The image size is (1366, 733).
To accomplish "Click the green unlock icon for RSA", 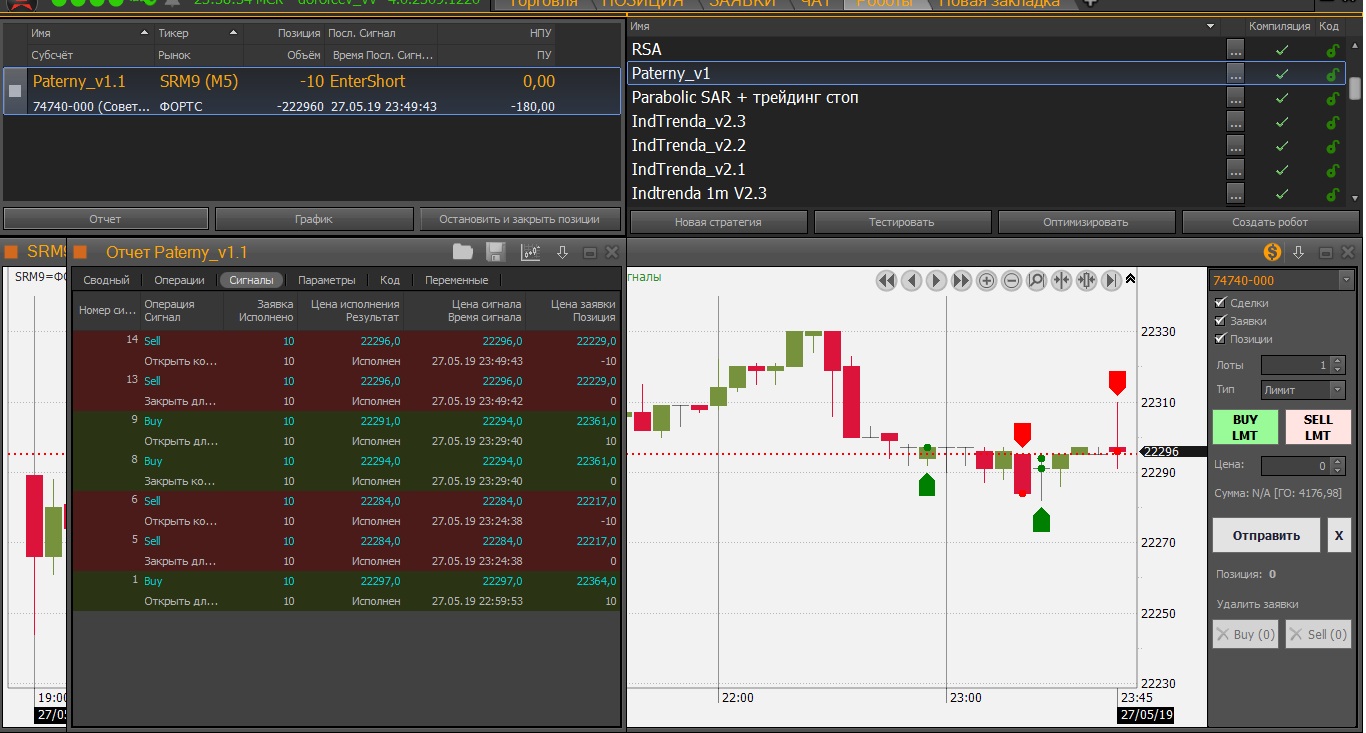I will coord(1332,50).
